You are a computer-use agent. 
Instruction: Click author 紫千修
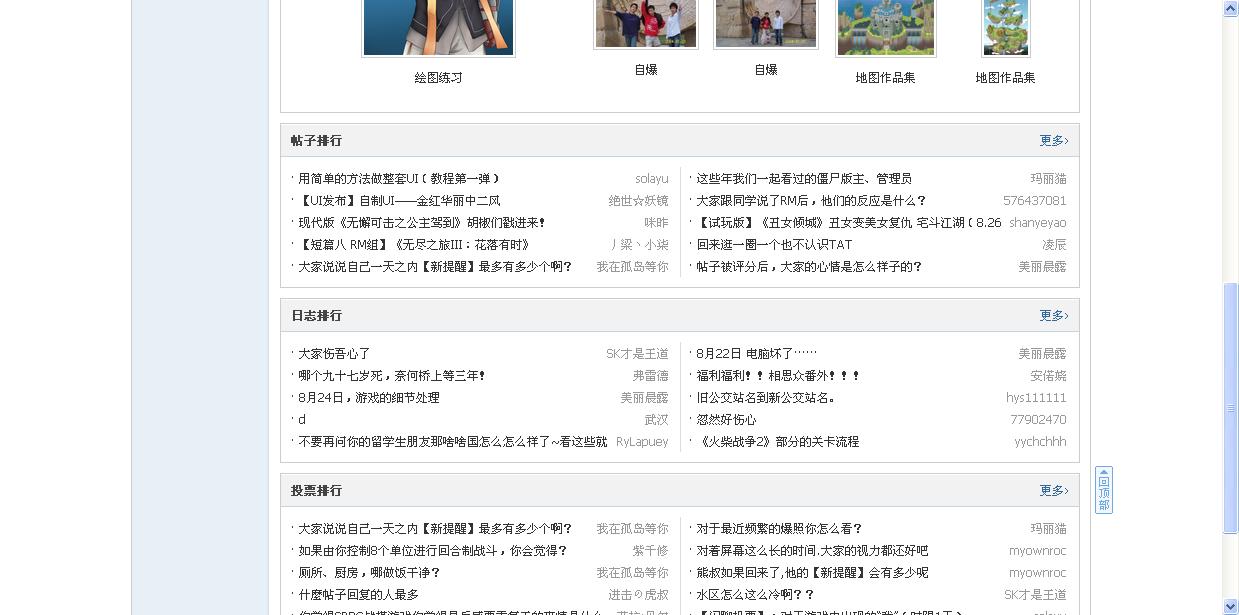point(651,551)
